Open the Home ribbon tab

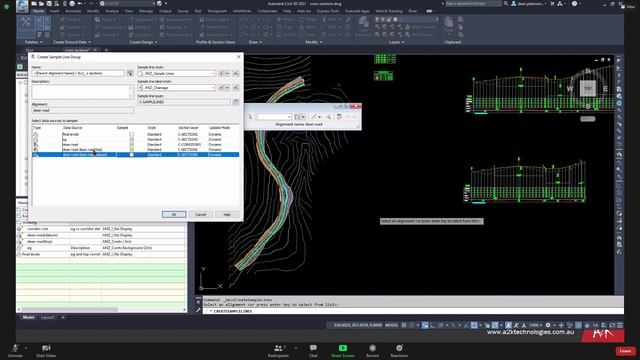click(38, 11)
